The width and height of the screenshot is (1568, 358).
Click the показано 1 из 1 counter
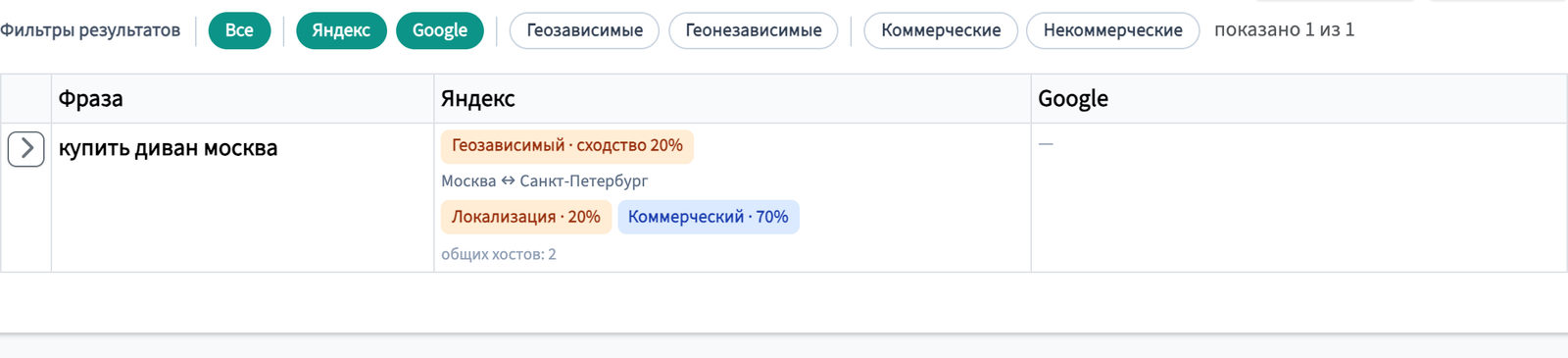pyautogui.click(x=1285, y=29)
